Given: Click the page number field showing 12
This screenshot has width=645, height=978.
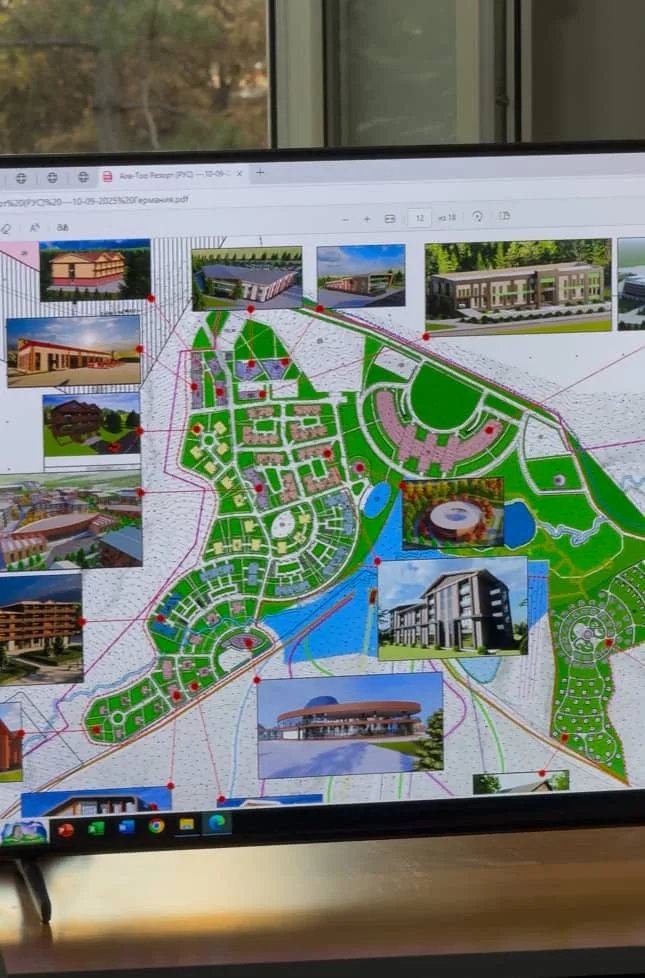Looking at the screenshot, I should 419,217.
